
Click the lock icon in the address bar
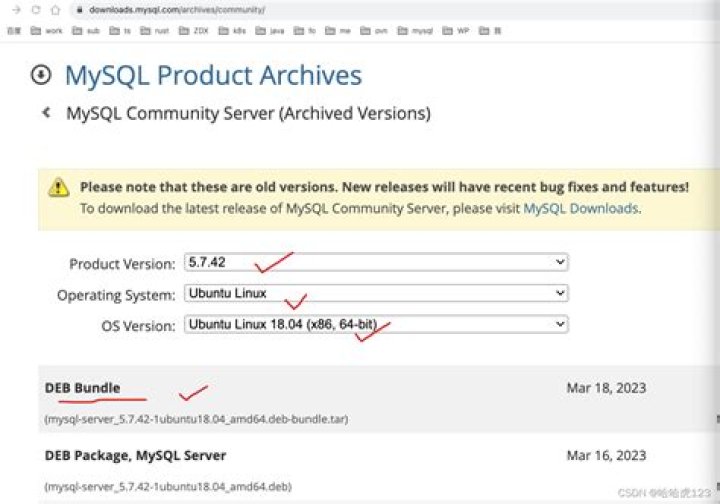tap(79, 10)
